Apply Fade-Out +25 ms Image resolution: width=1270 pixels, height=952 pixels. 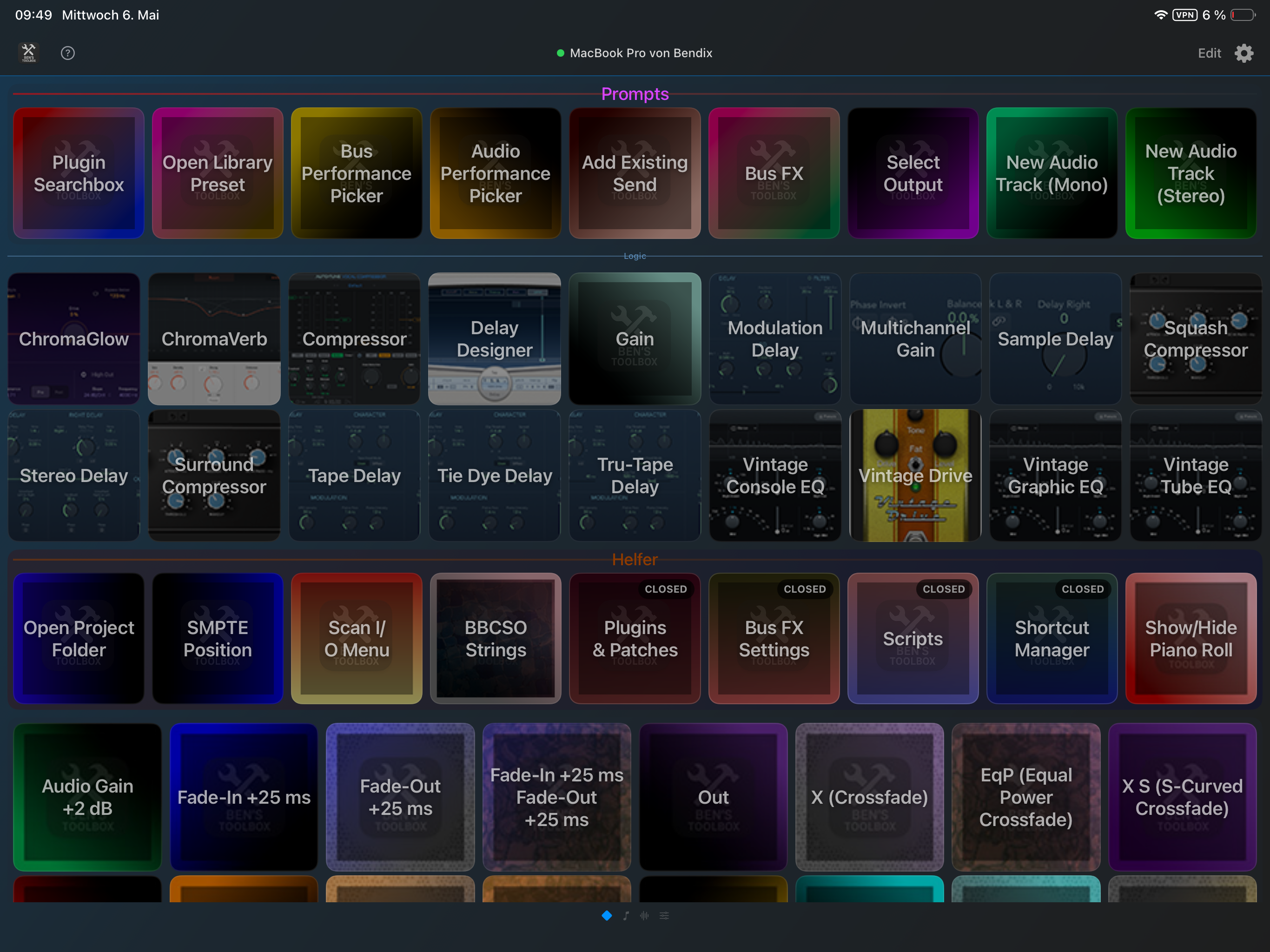tap(400, 797)
